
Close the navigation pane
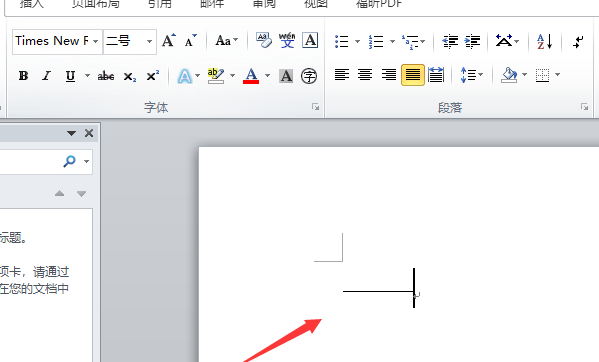[89, 133]
